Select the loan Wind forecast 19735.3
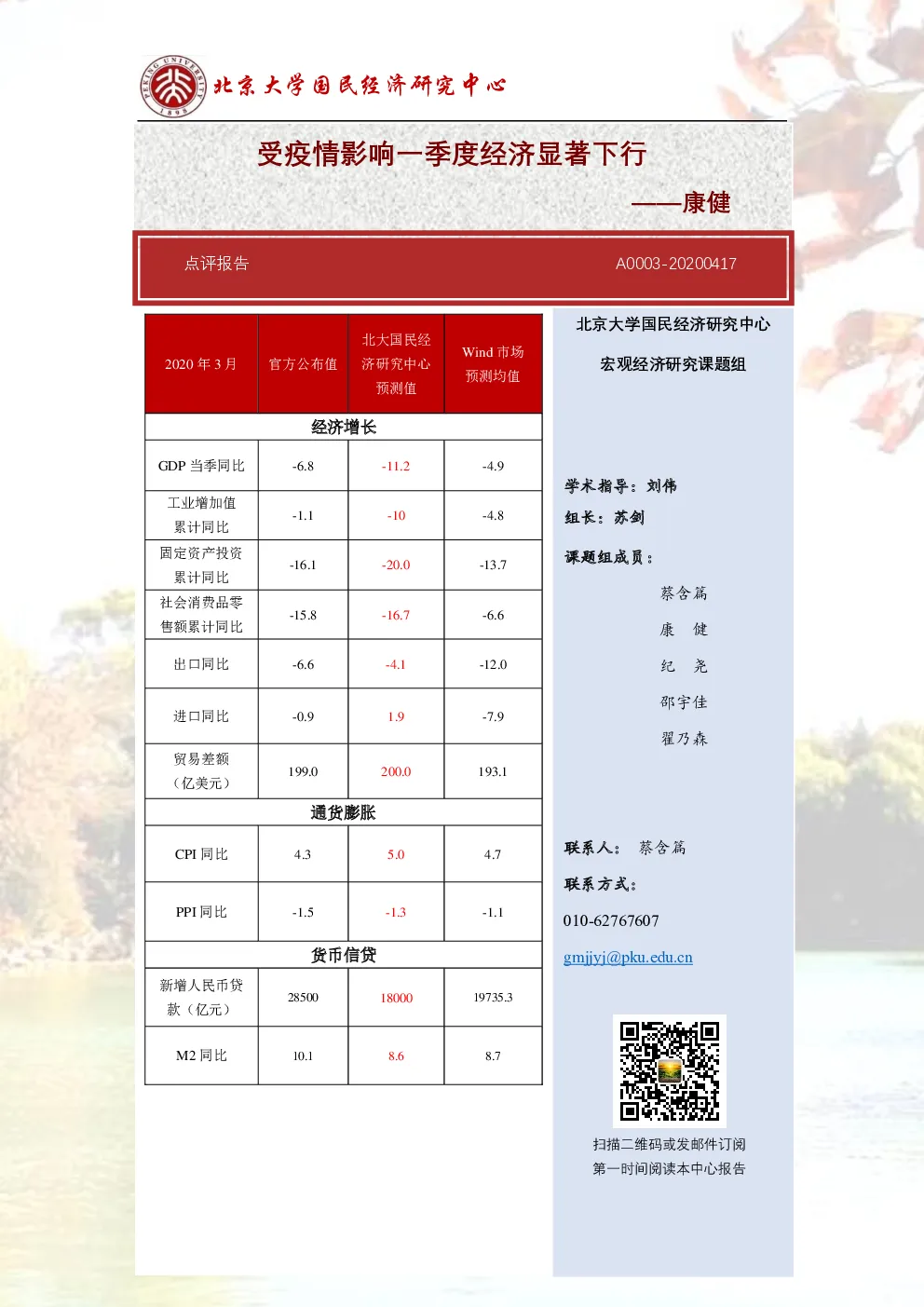 493,998
